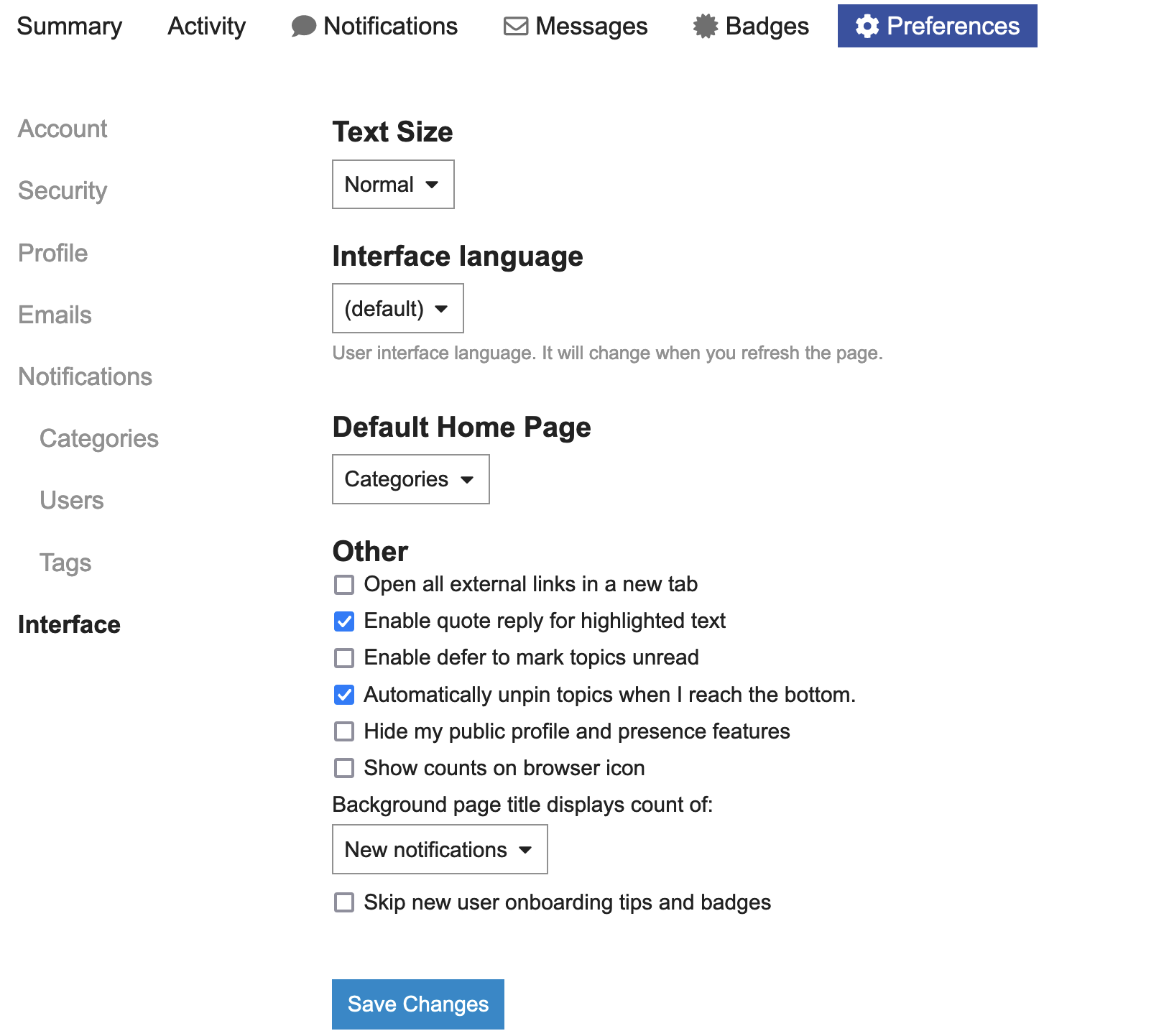Image resolution: width=1164 pixels, height=1036 pixels.
Task: Expand the New notifications dropdown
Action: (439, 850)
